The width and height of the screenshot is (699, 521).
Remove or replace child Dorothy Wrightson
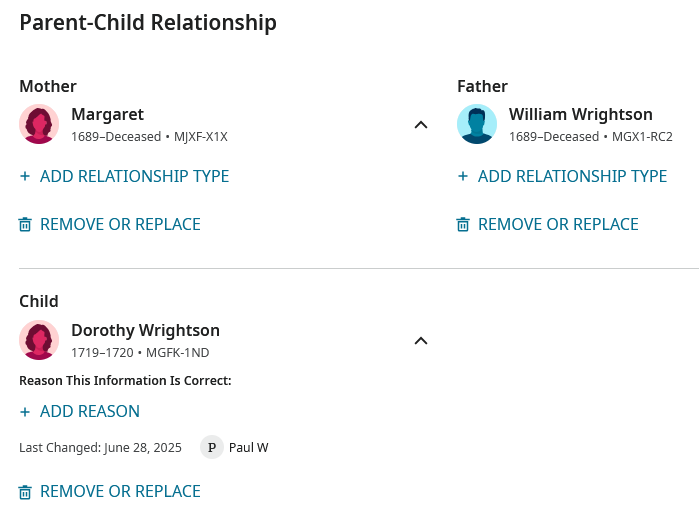click(110, 492)
